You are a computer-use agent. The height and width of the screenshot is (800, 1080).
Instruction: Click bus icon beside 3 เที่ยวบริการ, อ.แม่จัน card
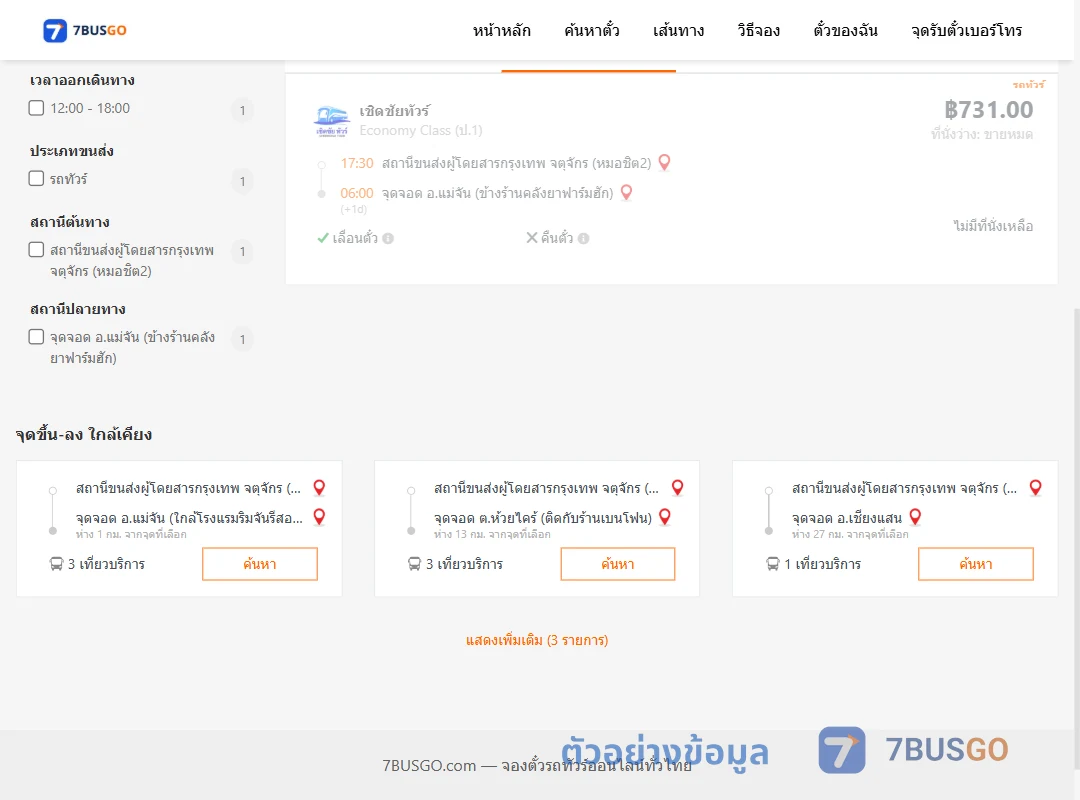pyautogui.click(x=56, y=564)
